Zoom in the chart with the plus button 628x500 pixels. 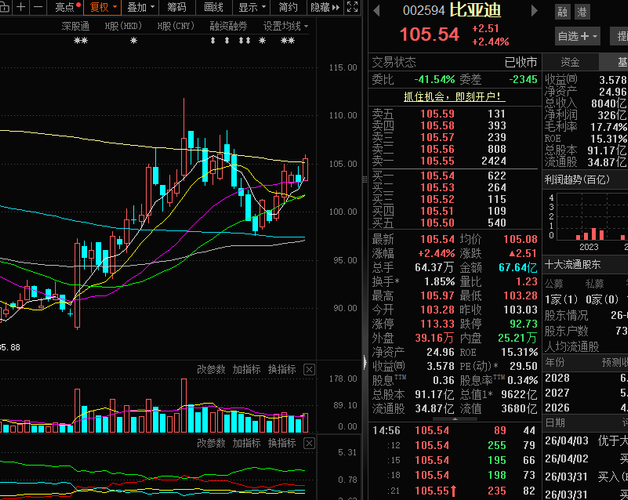[21, 7]
